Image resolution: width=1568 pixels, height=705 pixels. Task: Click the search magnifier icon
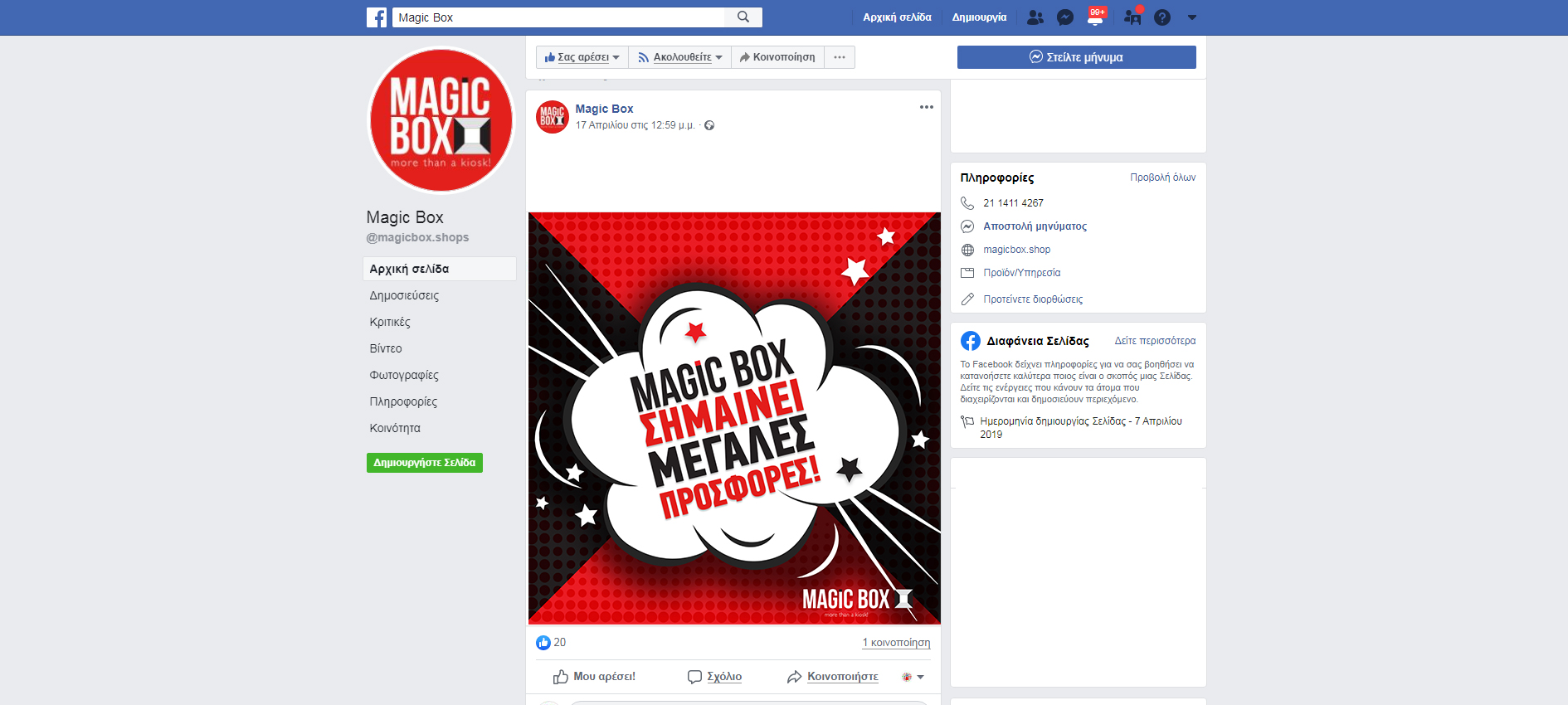coord(743,17)
